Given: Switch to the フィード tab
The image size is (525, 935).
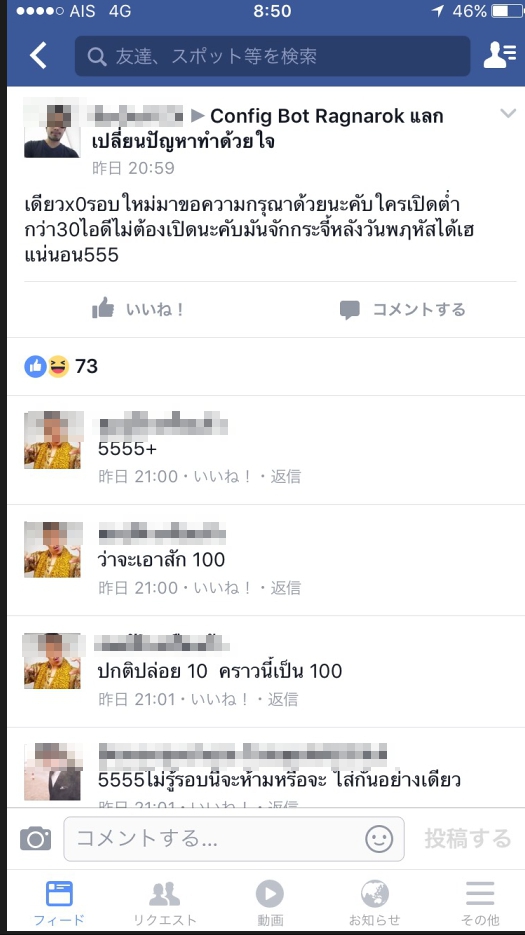Looking at the screenshot, I should tap(59, 902).
